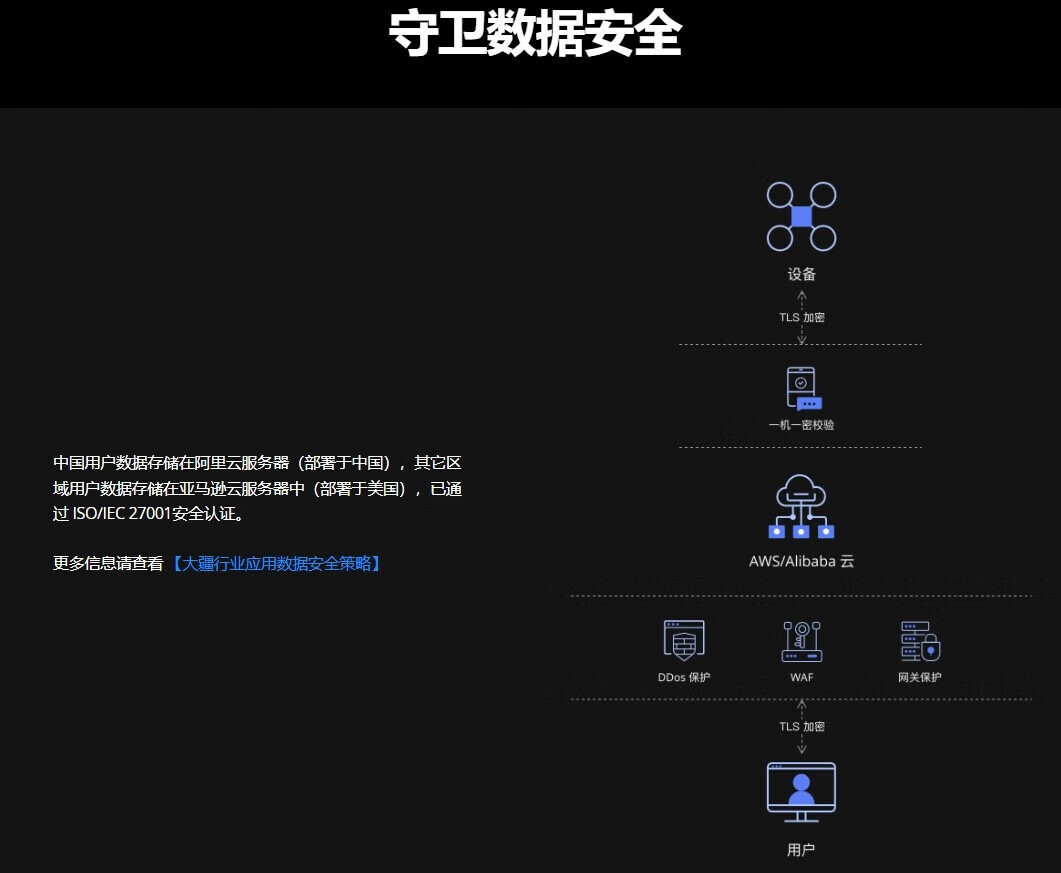Viewport: 1061px width, 873px height.
Task: Click the 一机一密校验 label
Action: click(x=801, y=425)
